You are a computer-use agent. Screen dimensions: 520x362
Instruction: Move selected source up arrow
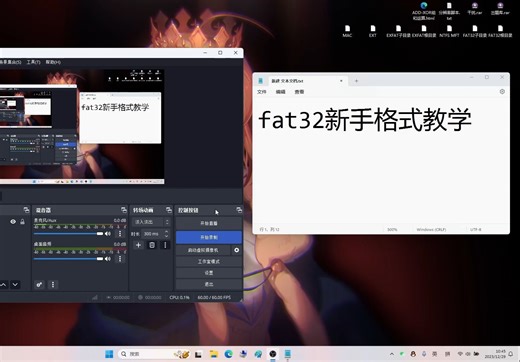pos(3,285)
